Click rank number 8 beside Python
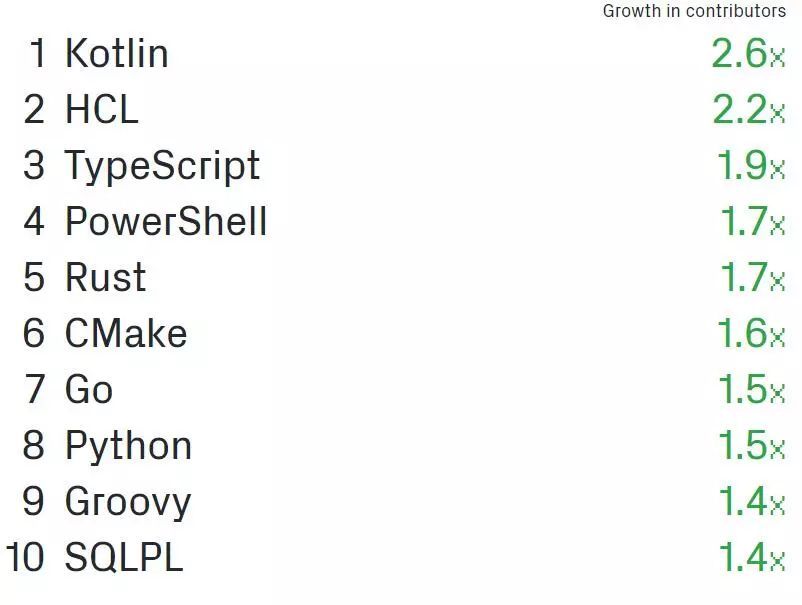The width and height of the screenshot is (802, 605). tap(35, 445)
